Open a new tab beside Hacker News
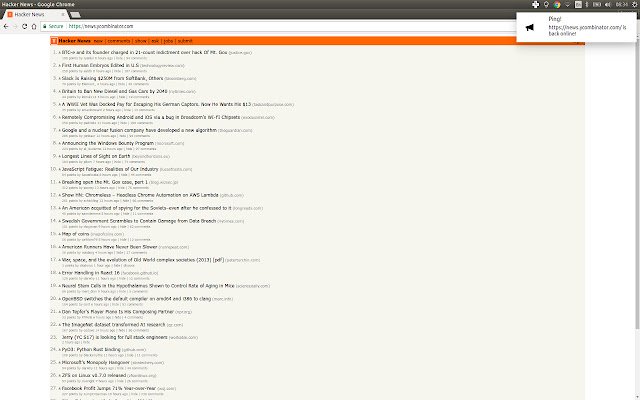The height and width of the screenshot is (400, 640). pos(75,15)
